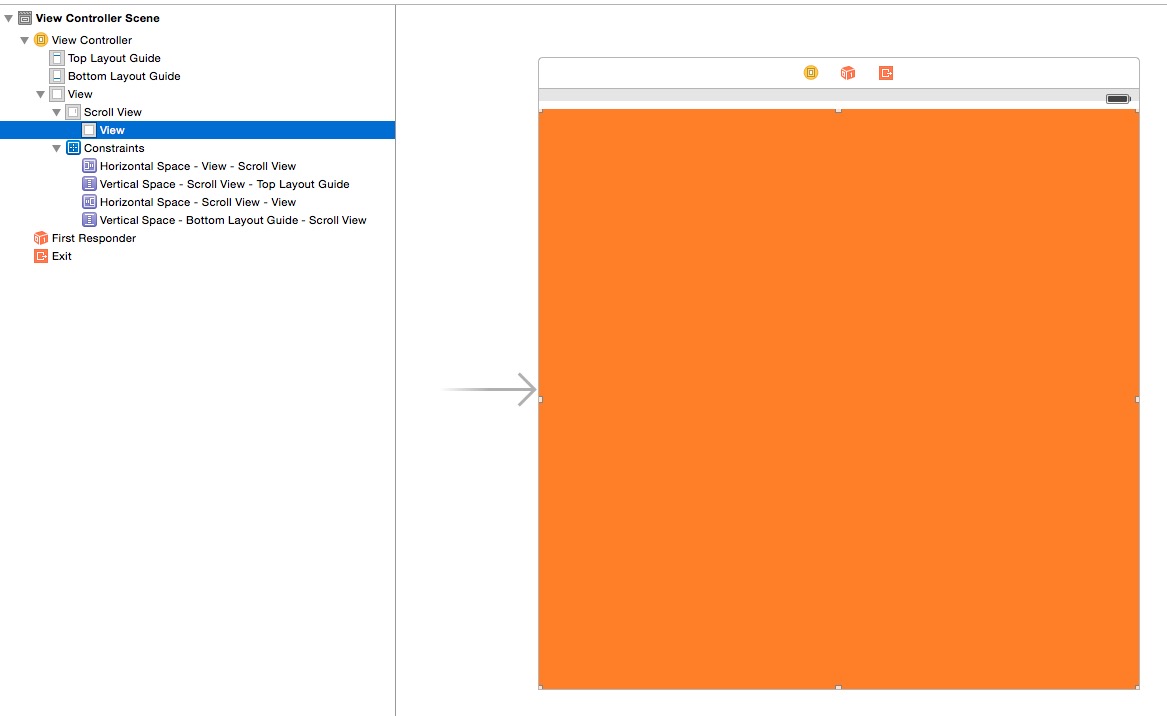Click the storyboard entry point arrow
The width and height of the screenshot is (1167, 716).
[490, 389]
